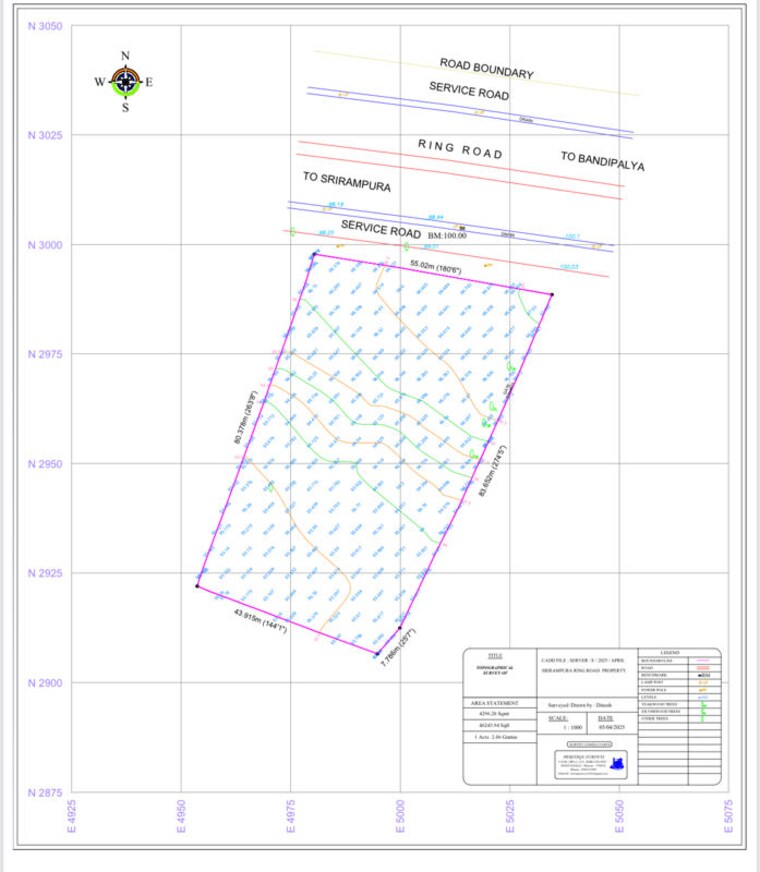Click the surveyor address stamp box

(x=590, y=764)
